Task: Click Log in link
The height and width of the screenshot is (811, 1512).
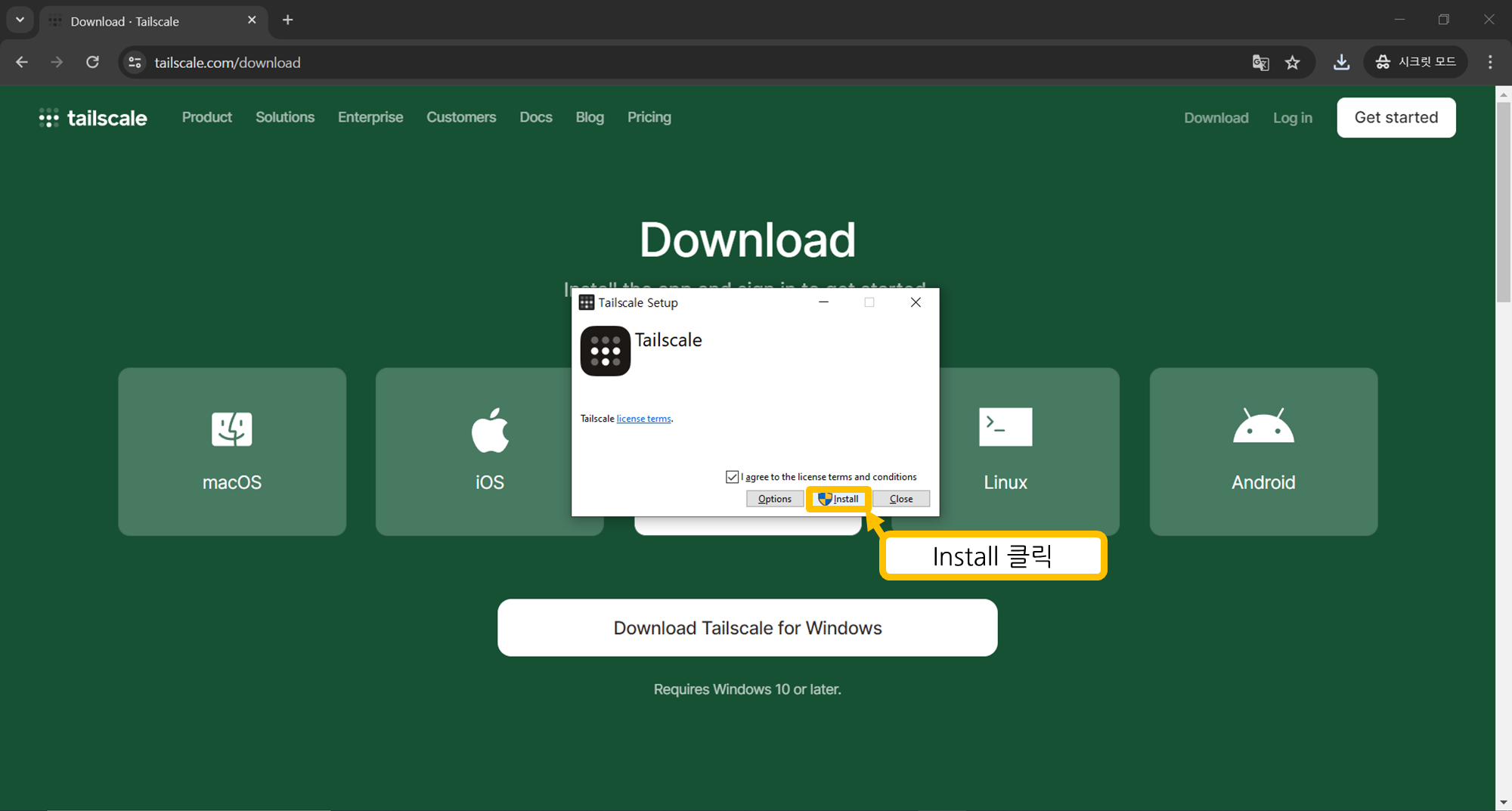Action: [x=1293, y=118]
